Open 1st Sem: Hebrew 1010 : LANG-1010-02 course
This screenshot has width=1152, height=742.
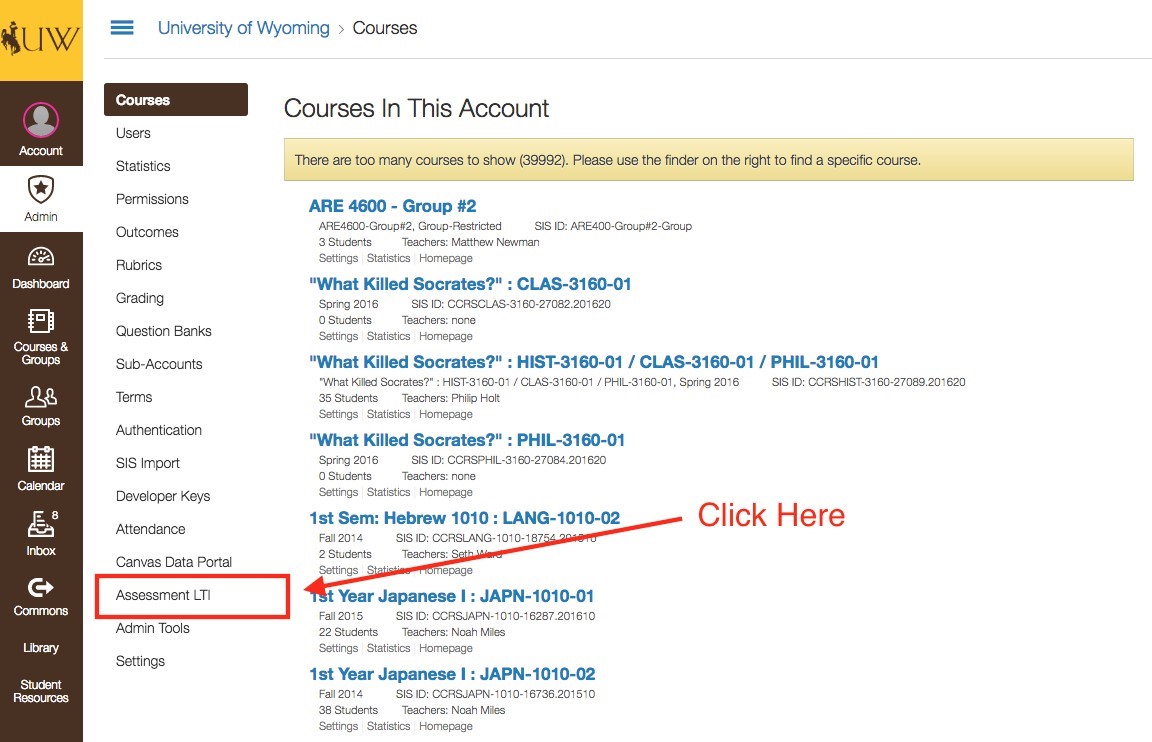pos(464,518)
